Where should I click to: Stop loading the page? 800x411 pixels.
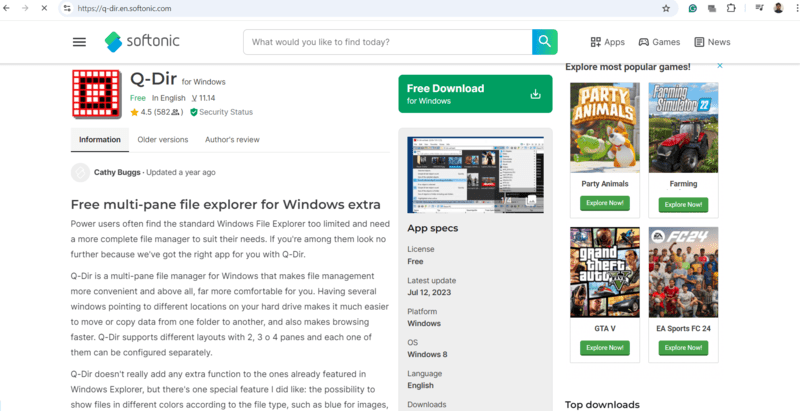pos(44,8)
